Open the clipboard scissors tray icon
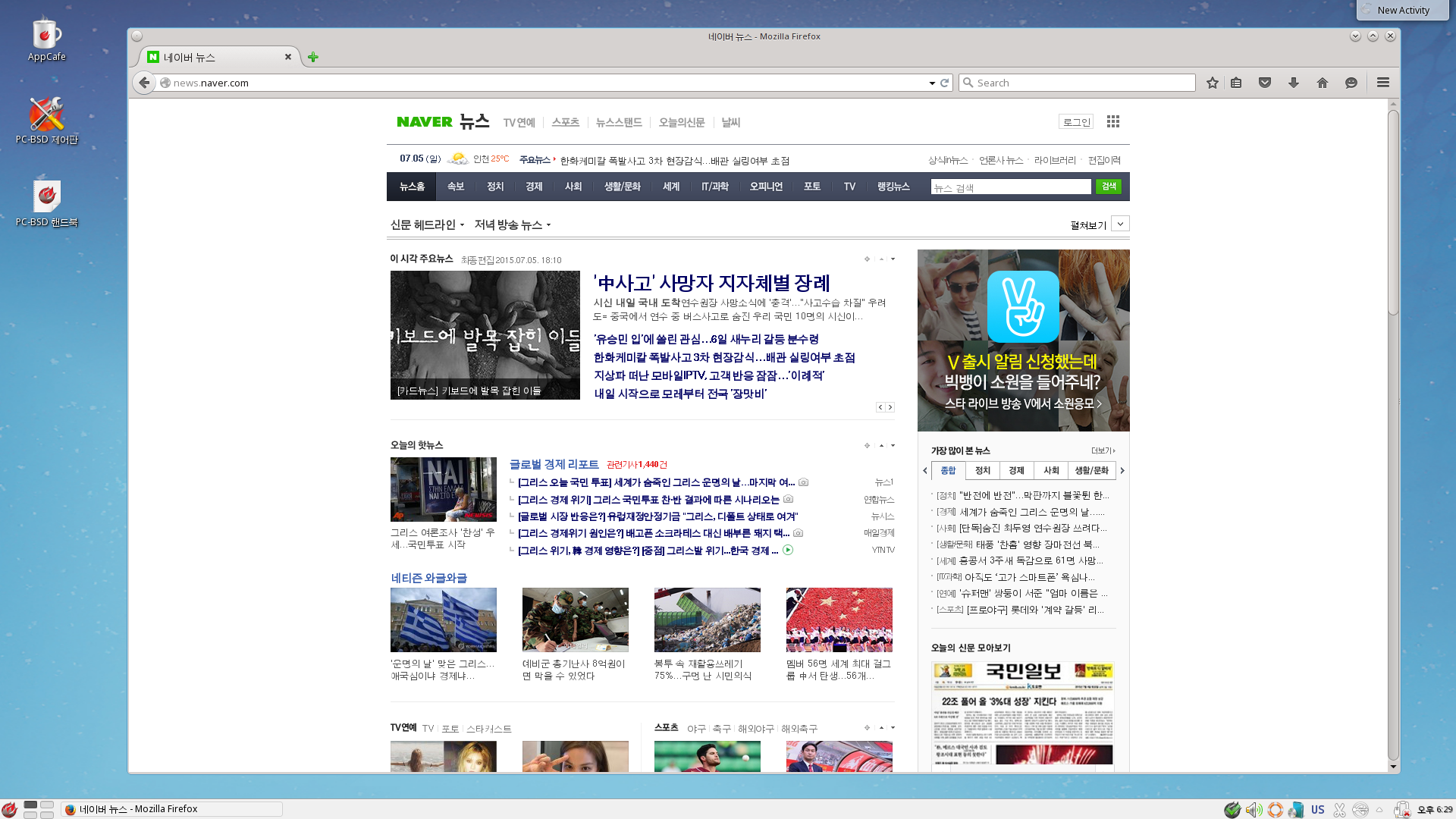 coord(1339,810)
